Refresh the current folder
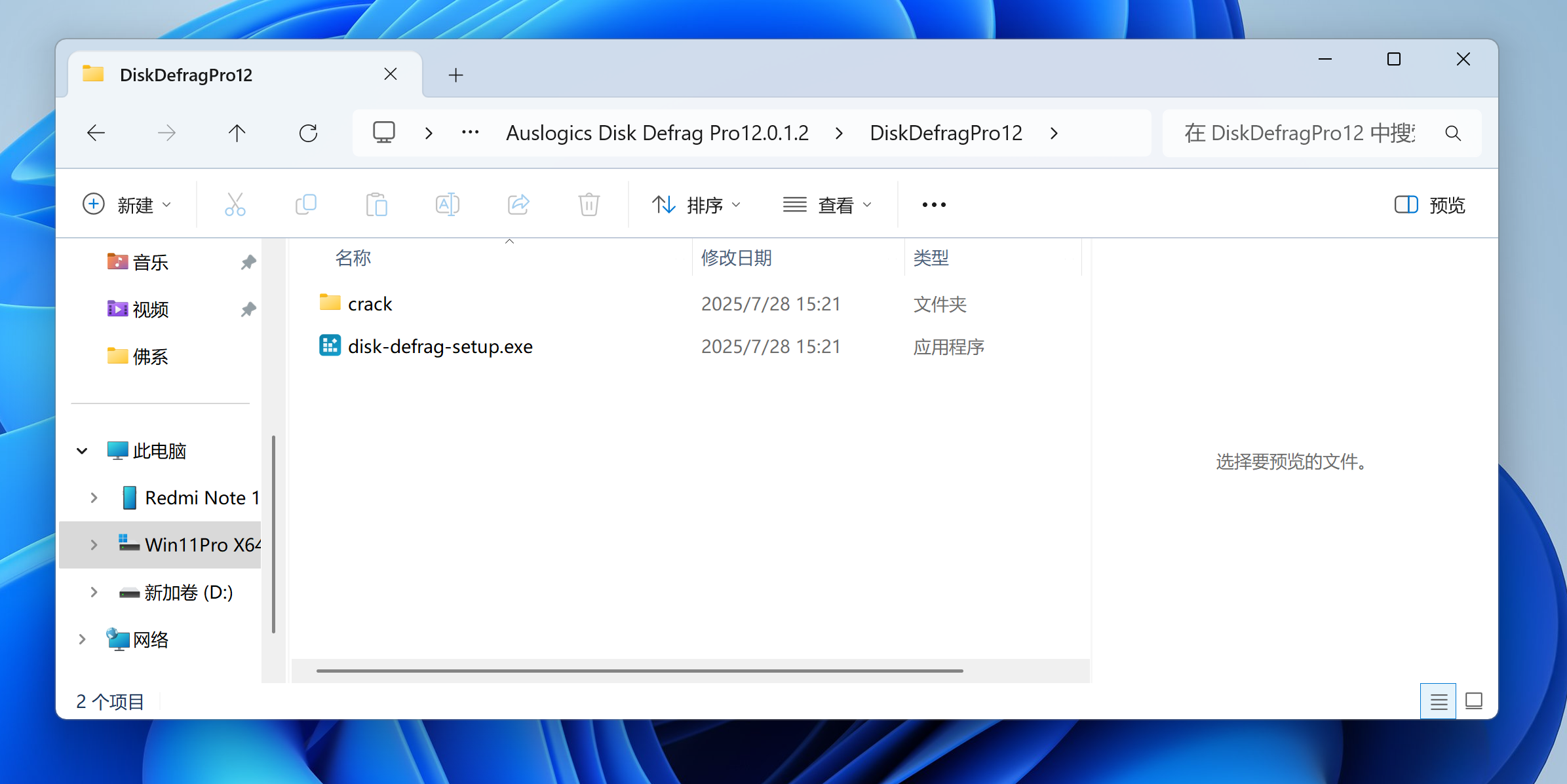The image size is (1567, 784). (x=308, y=134)
